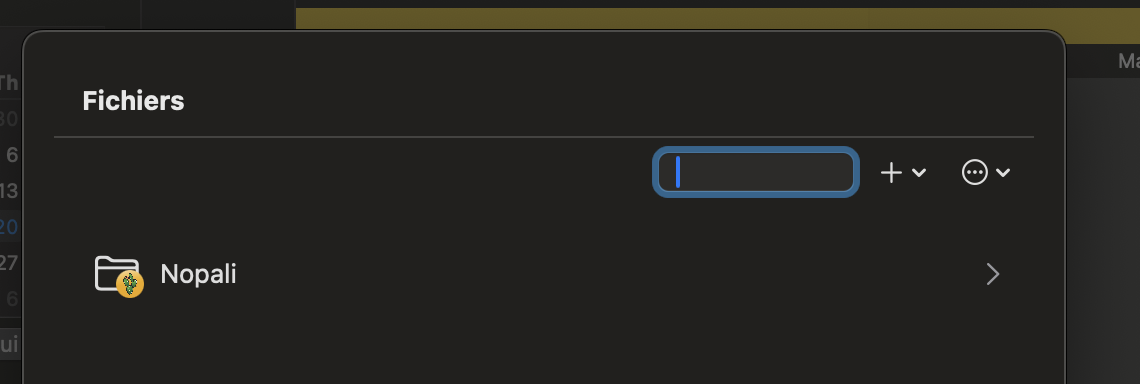Click the partially visible "ui" today button

(x=9, y=343)
